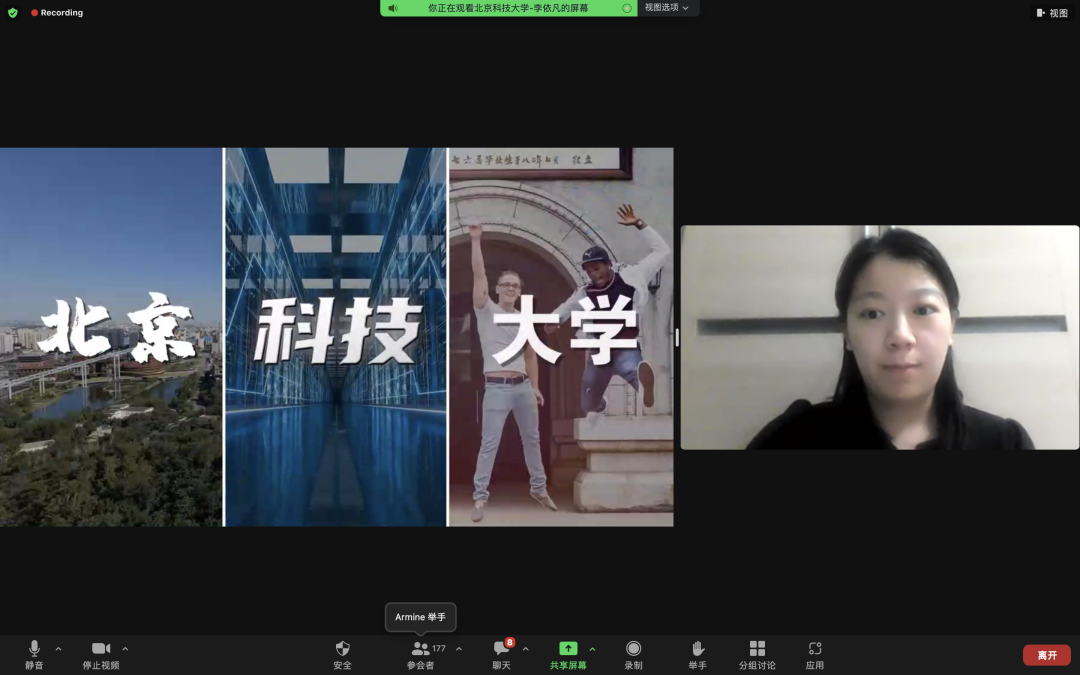Click the Armine 举手 notification tooltip
This screenshot has width=1080, height=675.
pos(420,617)
